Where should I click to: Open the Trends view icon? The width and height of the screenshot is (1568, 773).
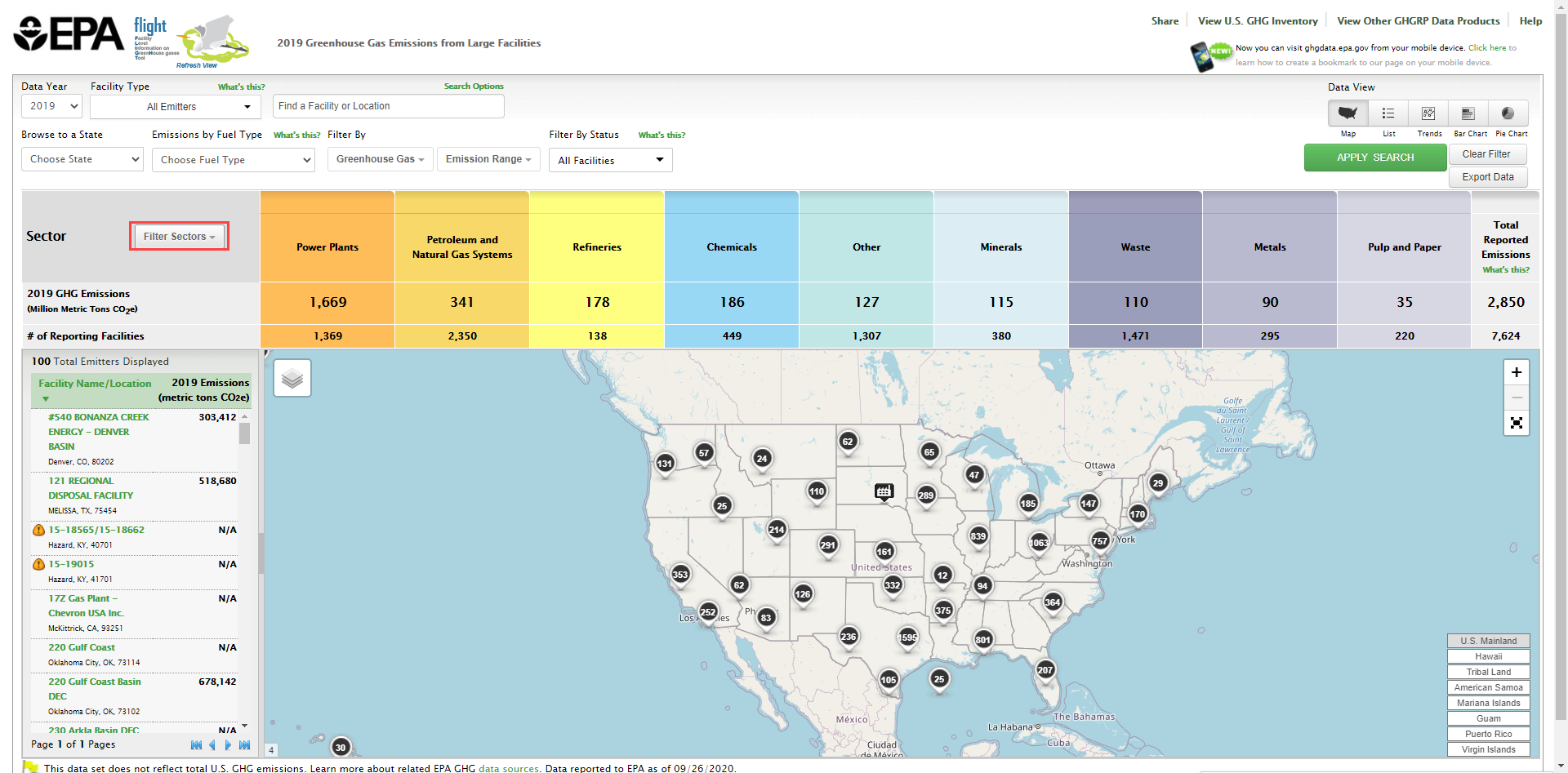click(1428, 113)
